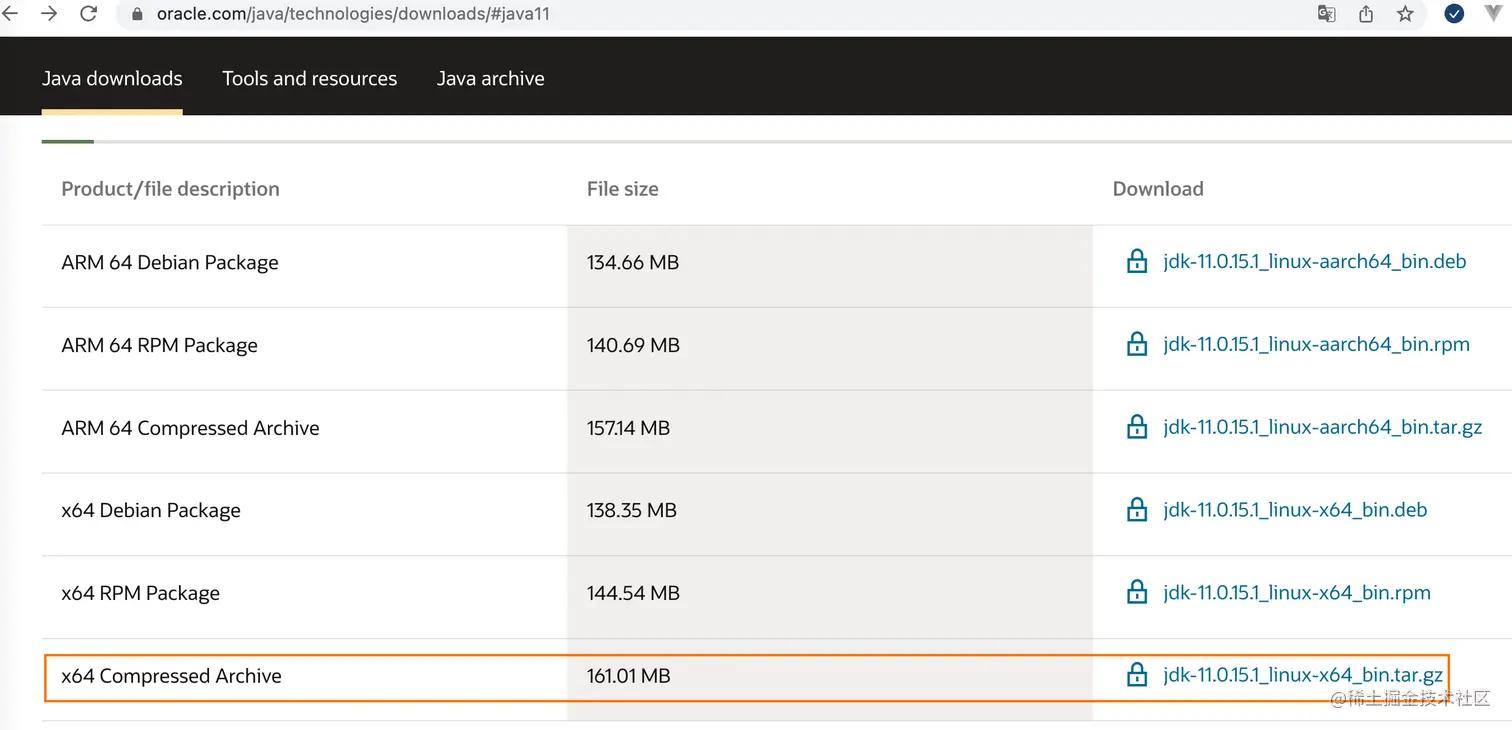This screenshot has width=1512, height=730.
Task: Reload the Oracle downloads page
Action: coord(89,14)
